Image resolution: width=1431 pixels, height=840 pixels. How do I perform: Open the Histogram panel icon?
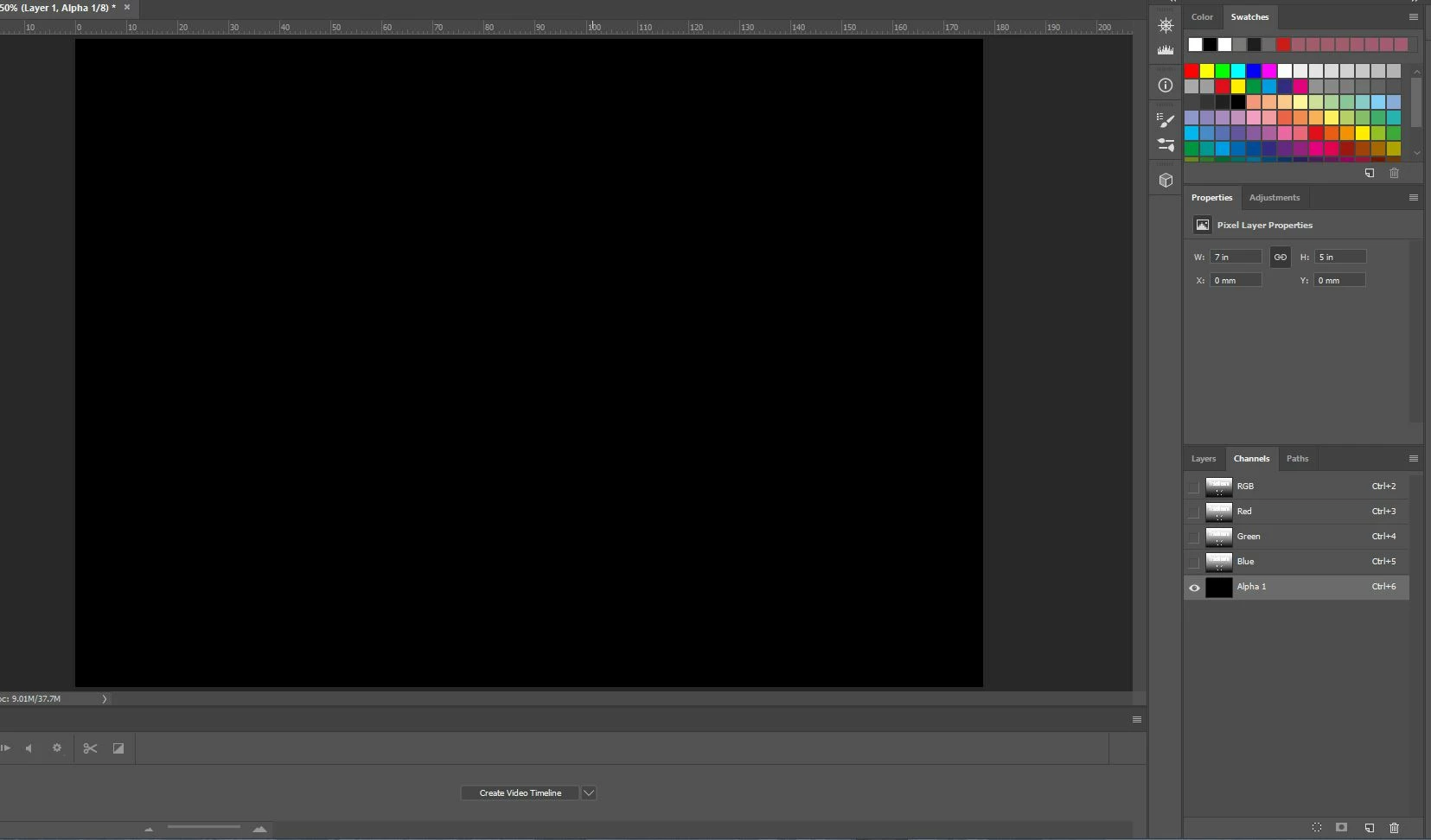coord(1166,50)
